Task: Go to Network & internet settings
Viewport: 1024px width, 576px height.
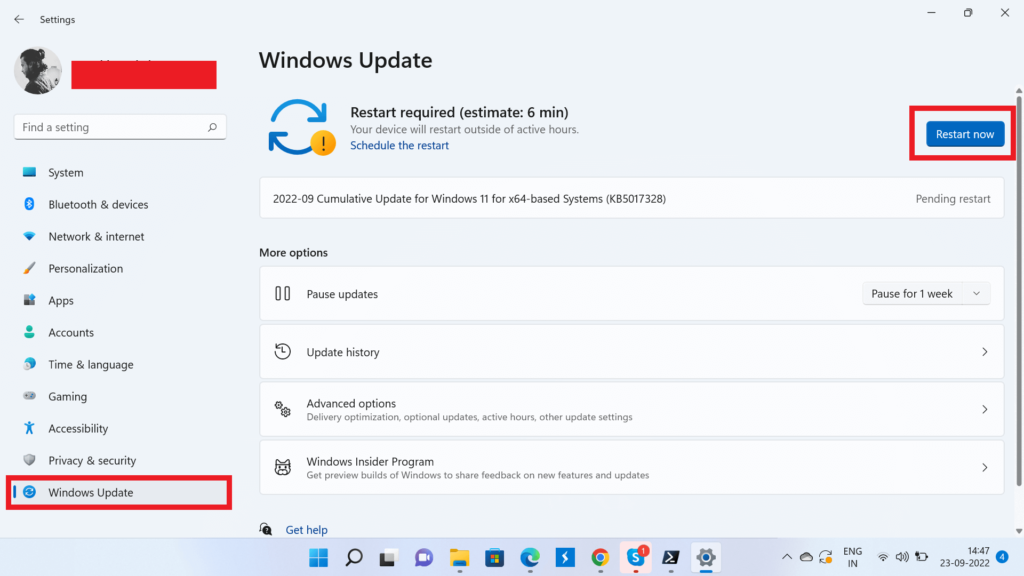Action: coord(118,236)
